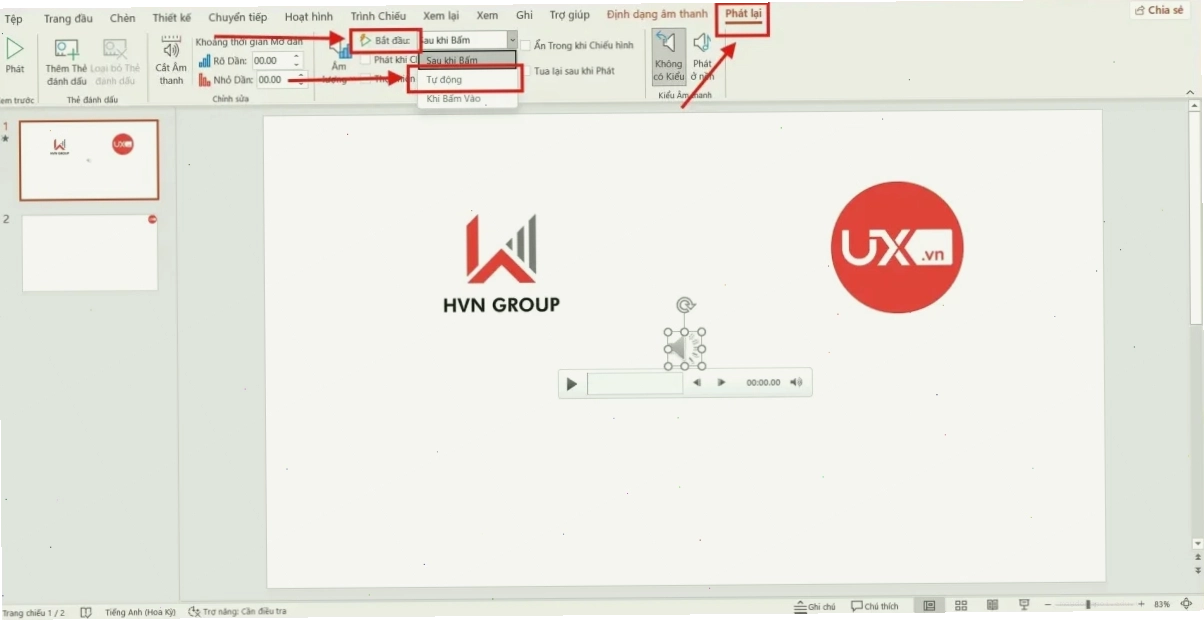The height and width of the screenshot is (620, 1204).
Task: Click the zoom slider in status bar
Action: coord(1094,605)
